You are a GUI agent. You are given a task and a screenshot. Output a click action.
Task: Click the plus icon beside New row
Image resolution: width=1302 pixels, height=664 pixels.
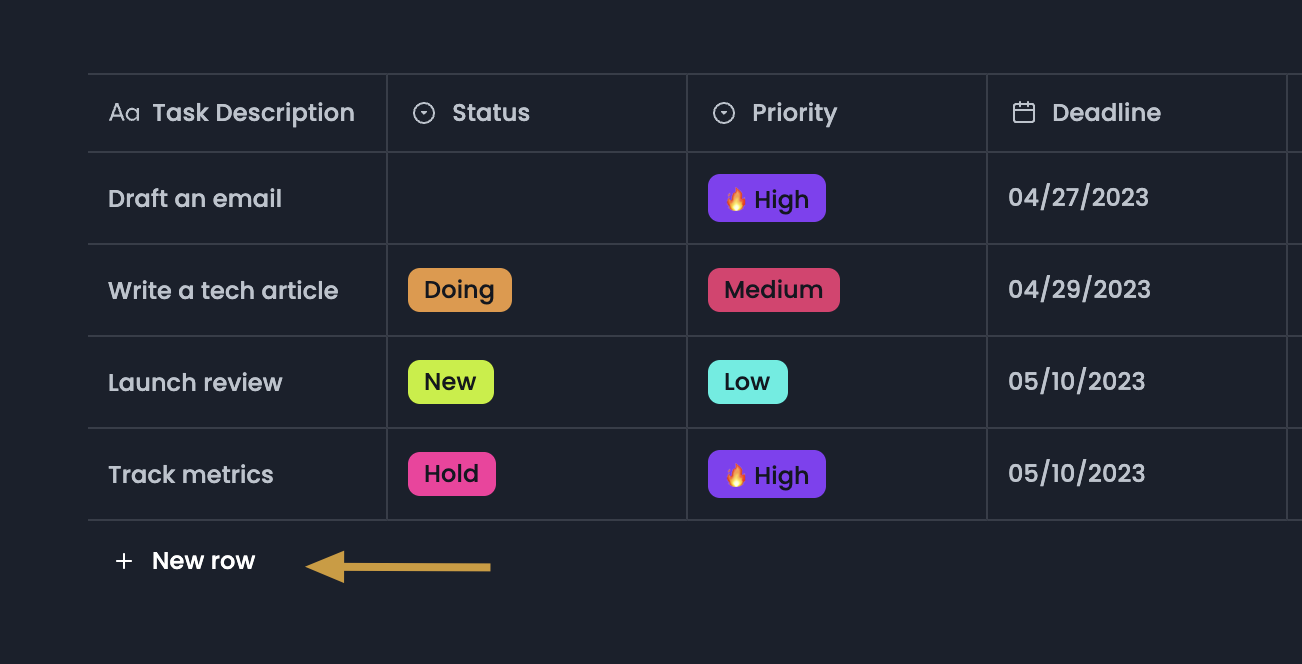pyautogui.click(x=124, y=561)
